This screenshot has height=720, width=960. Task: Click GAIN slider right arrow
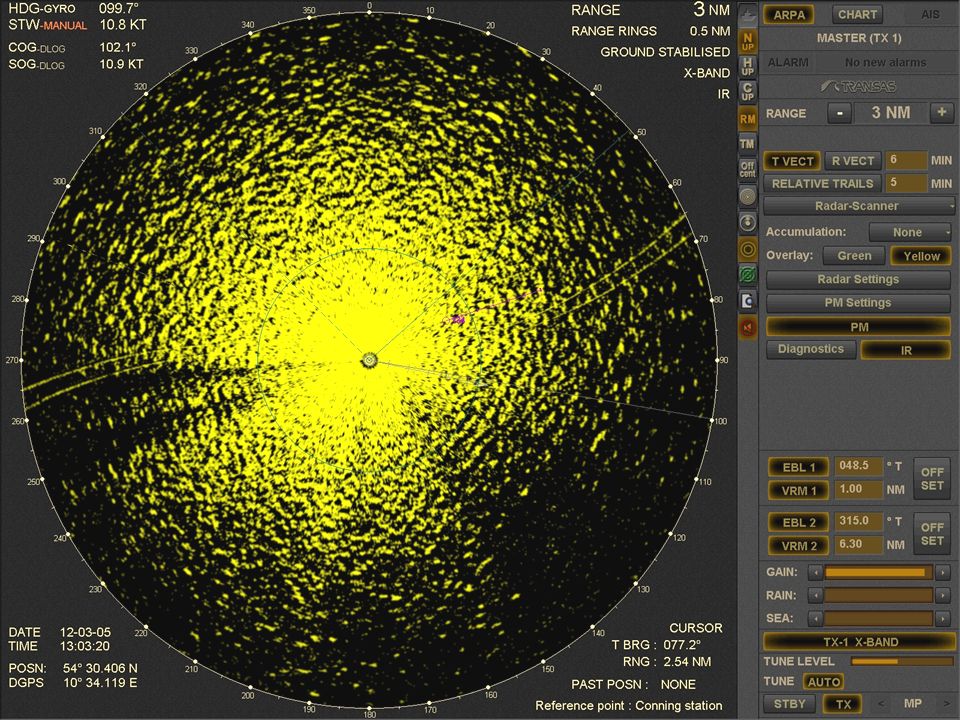[x=943, y=572]
